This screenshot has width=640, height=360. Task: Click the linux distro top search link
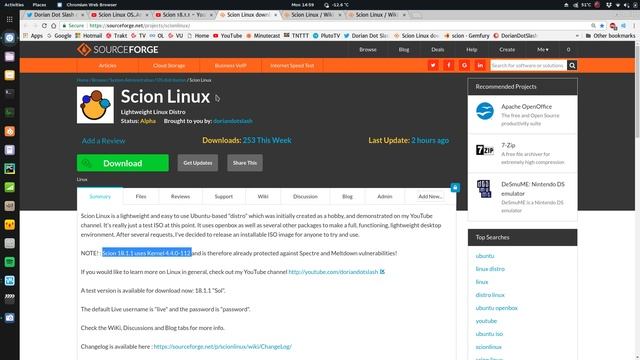pyautogui.click(x=490, y=269)
